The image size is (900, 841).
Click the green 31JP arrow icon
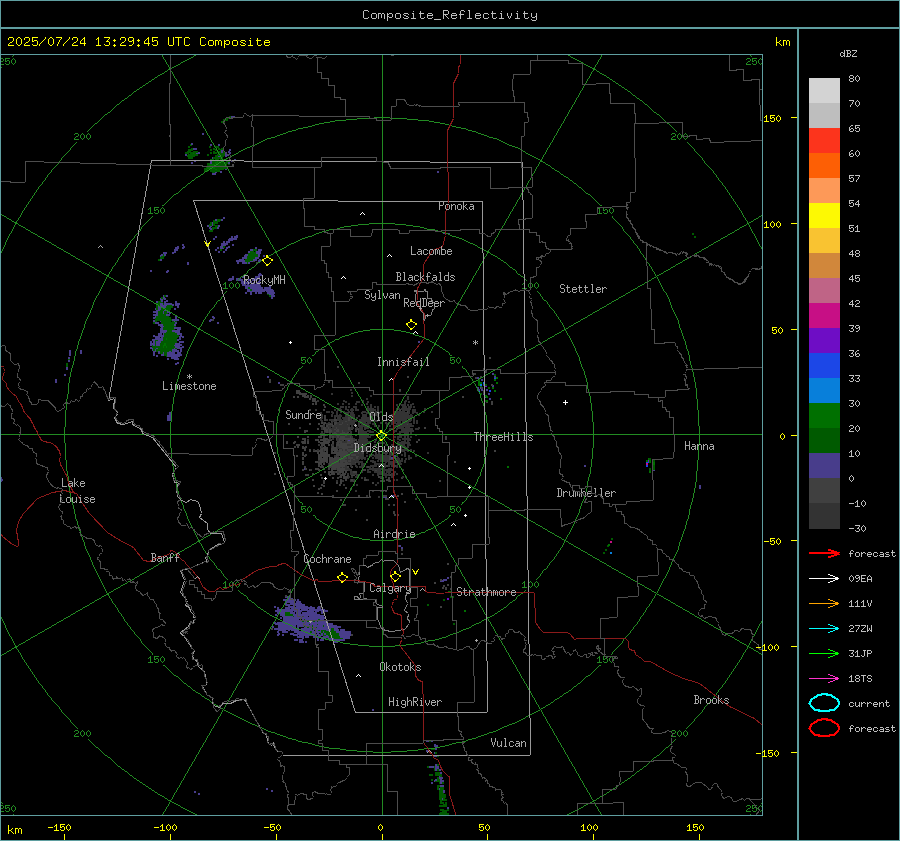(x=824, y=653)
